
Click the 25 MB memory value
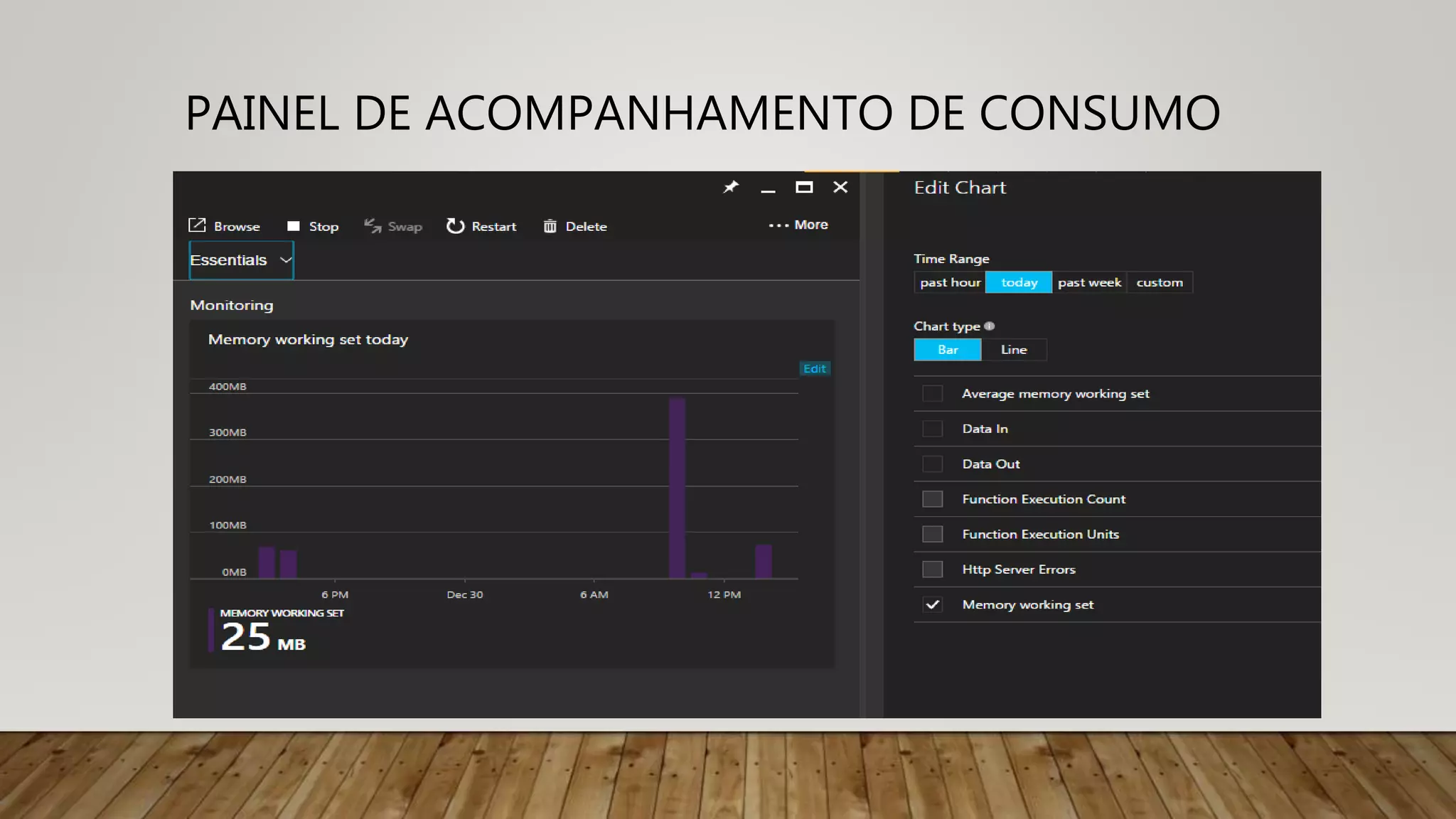pyautogui.click(x=263, y=637)
